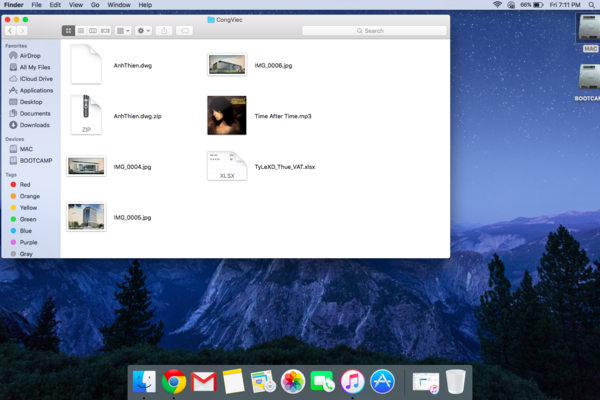Open the Go menu in menu bar
600x400 pixels.
pyautogui.click(x=95, y=5)
